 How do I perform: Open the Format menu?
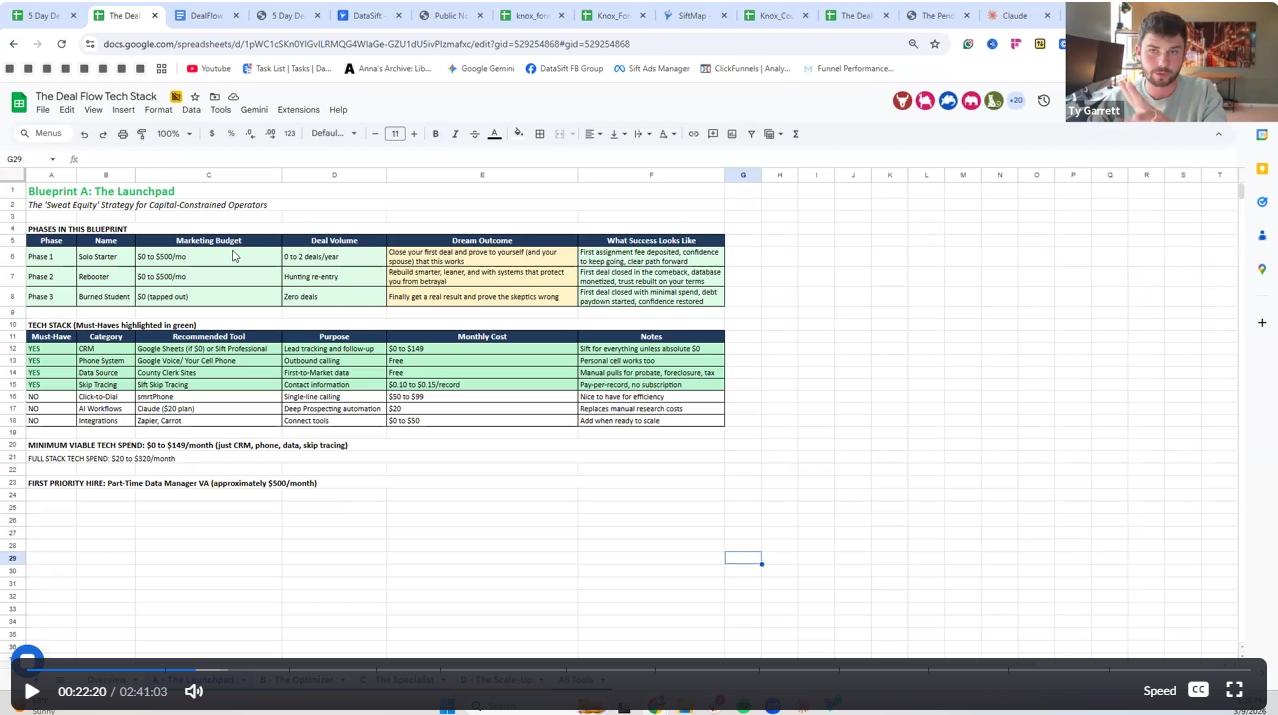(158, 110)
